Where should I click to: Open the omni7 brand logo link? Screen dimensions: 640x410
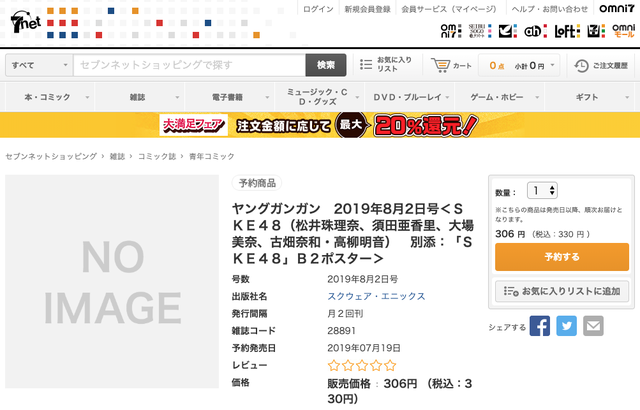[x=617, y=8]
